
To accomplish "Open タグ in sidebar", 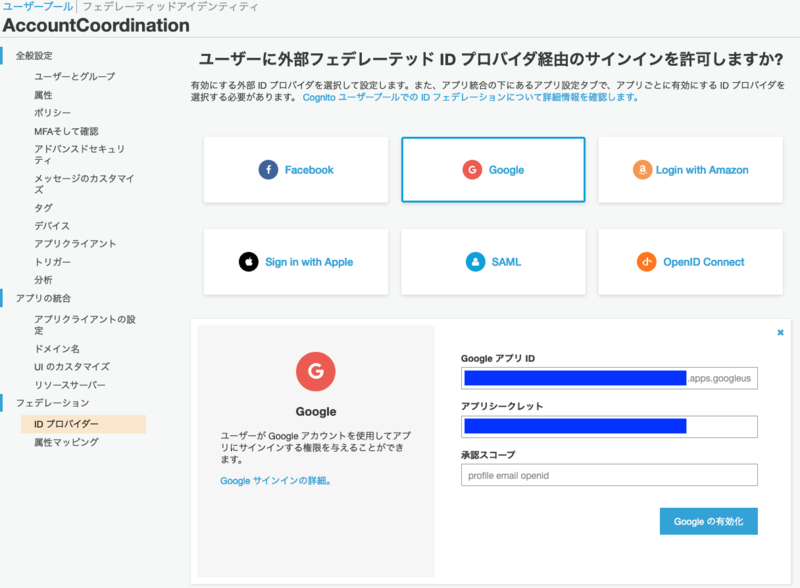I will tap(43, 208).
